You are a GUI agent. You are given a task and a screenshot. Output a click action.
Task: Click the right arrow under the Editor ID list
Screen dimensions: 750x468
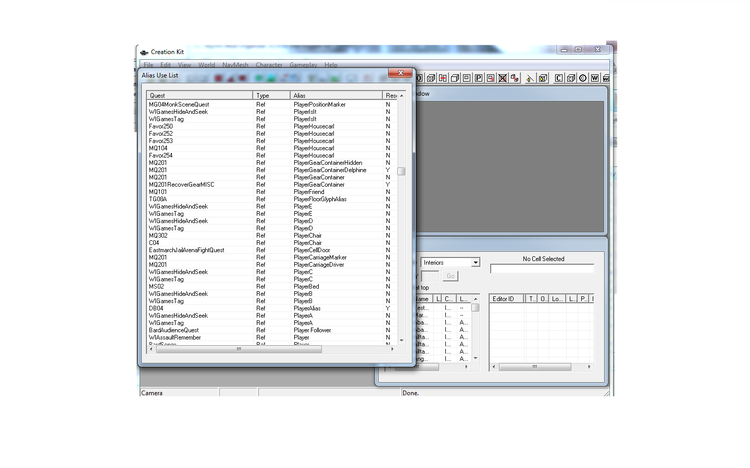[589, 367]
